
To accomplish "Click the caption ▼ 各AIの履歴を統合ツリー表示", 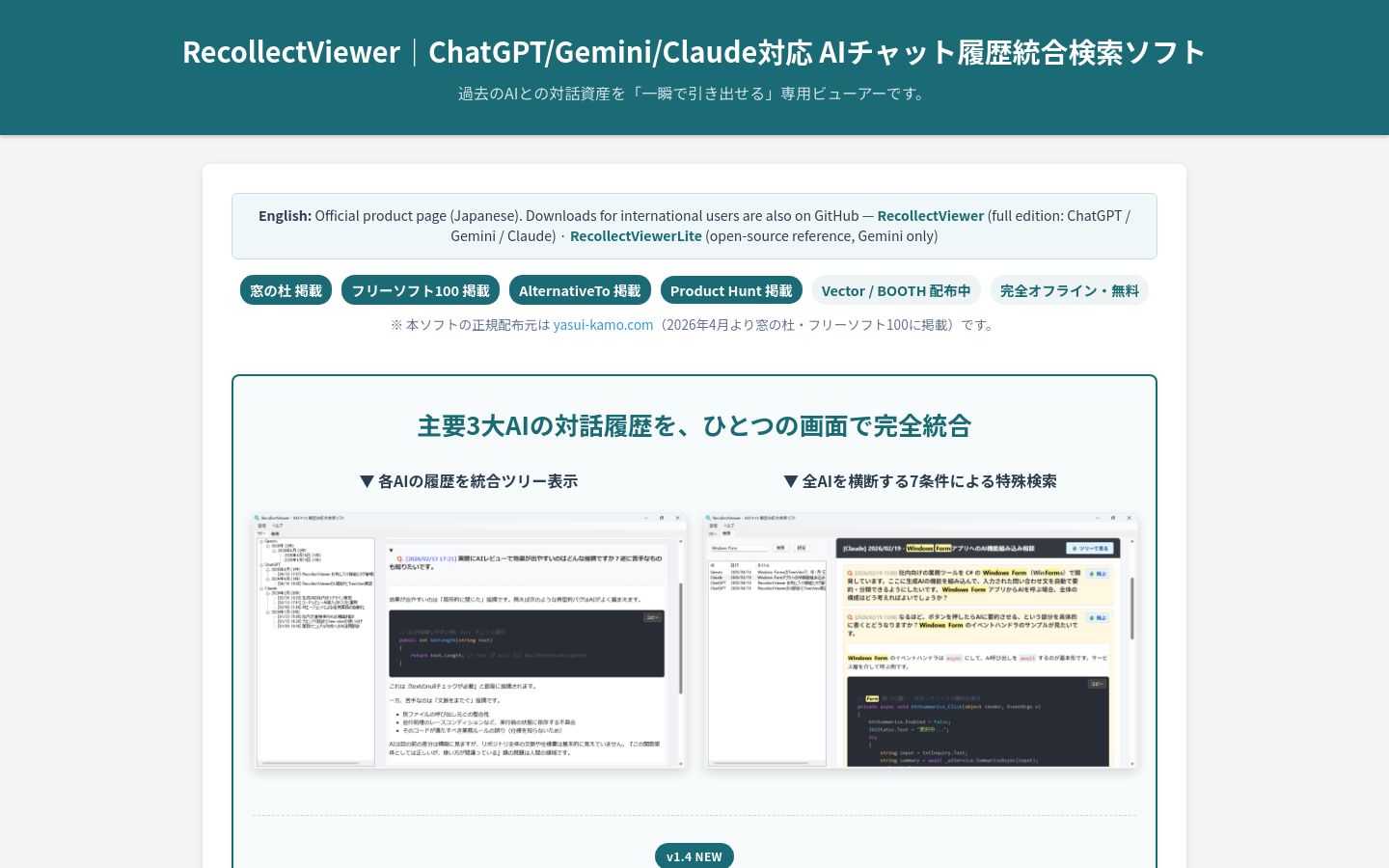I will (469, 481).
